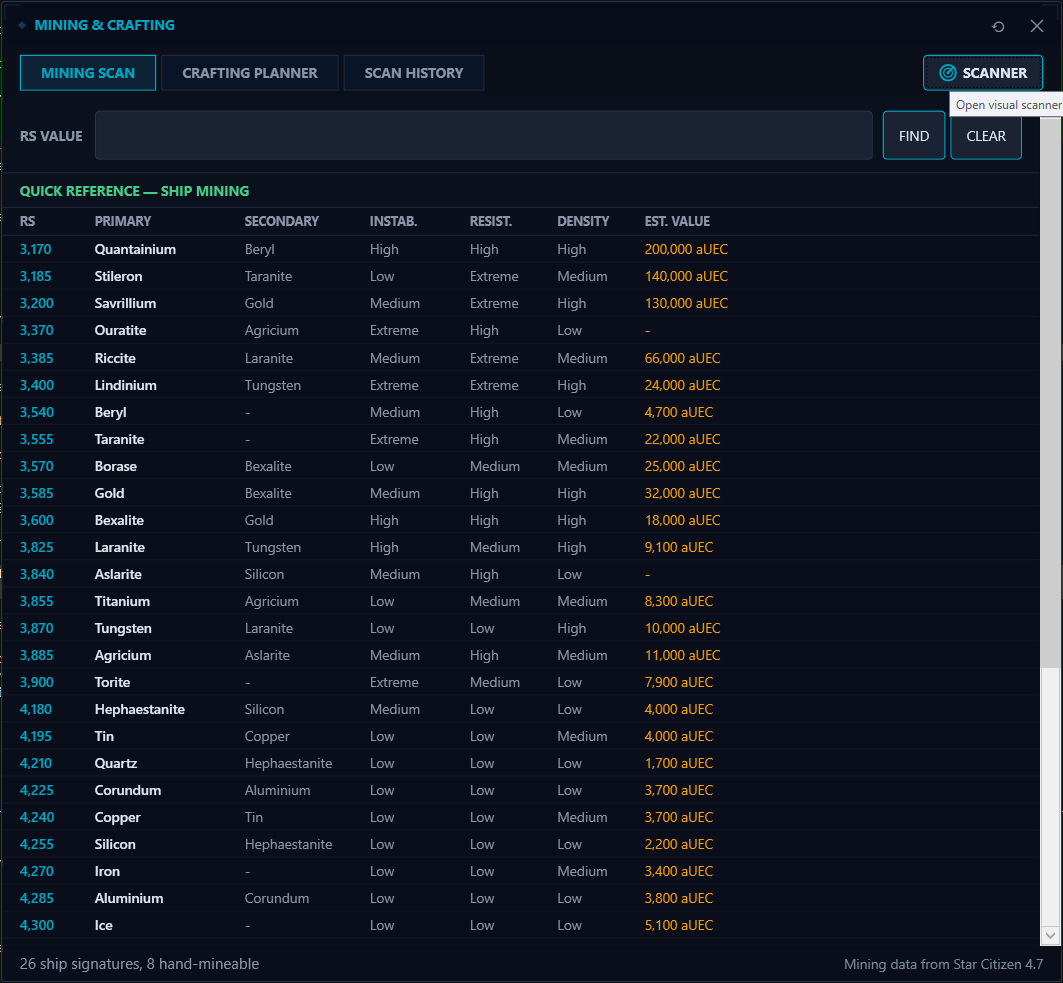
Task: Select RS value 3,585
Action: [37, 493]
